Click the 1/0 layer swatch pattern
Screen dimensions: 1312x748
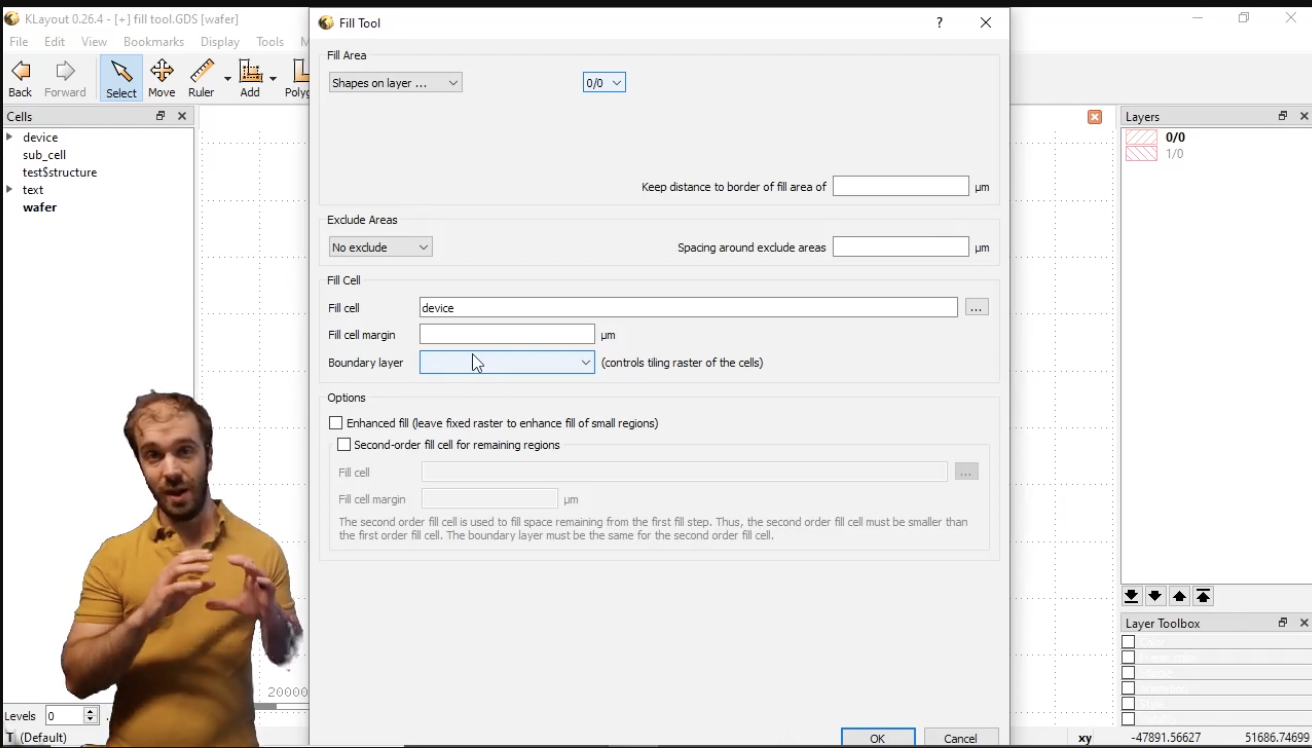pyautogui.click(x=1140, y=154)
